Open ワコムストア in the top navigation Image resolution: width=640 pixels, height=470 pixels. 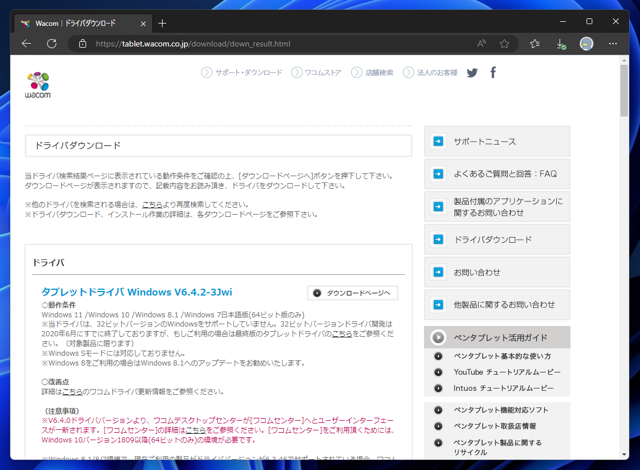click(x=316, y=73)
